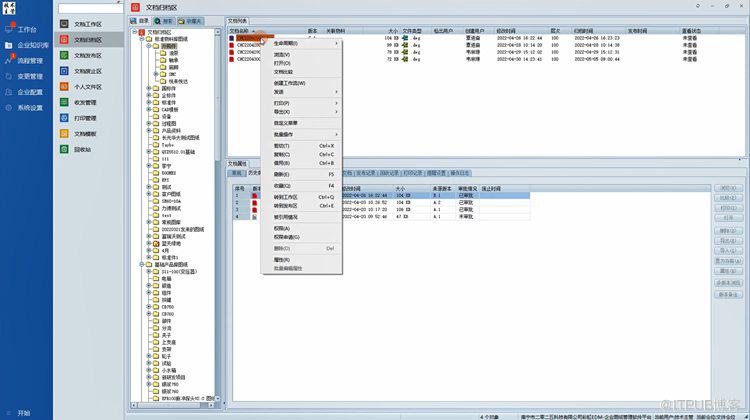Expand the CAD模板 folder in tree
Viewport: 750px width, 420px height.
pos(149,110)
